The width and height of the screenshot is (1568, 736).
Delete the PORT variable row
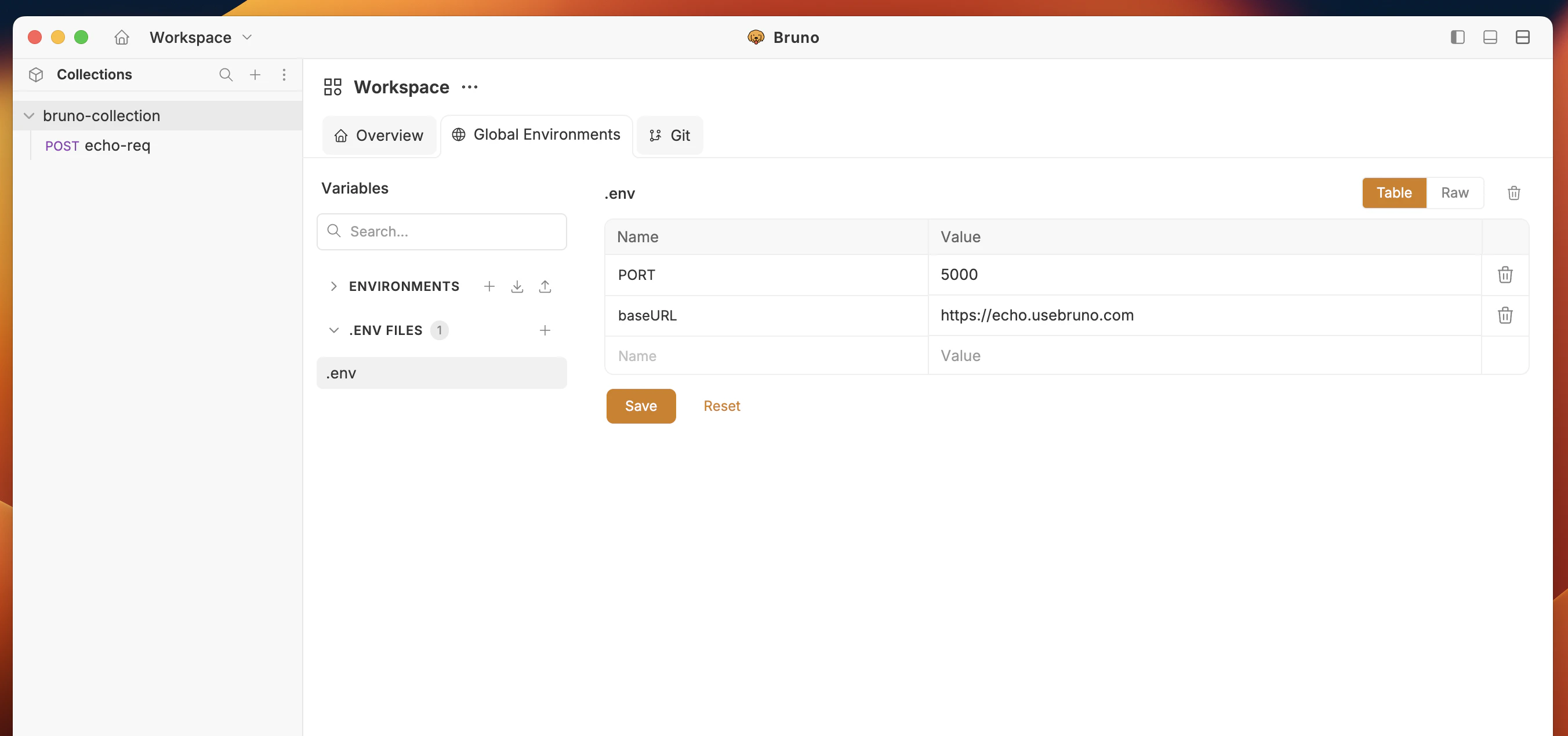click(x=1505, y=275)
